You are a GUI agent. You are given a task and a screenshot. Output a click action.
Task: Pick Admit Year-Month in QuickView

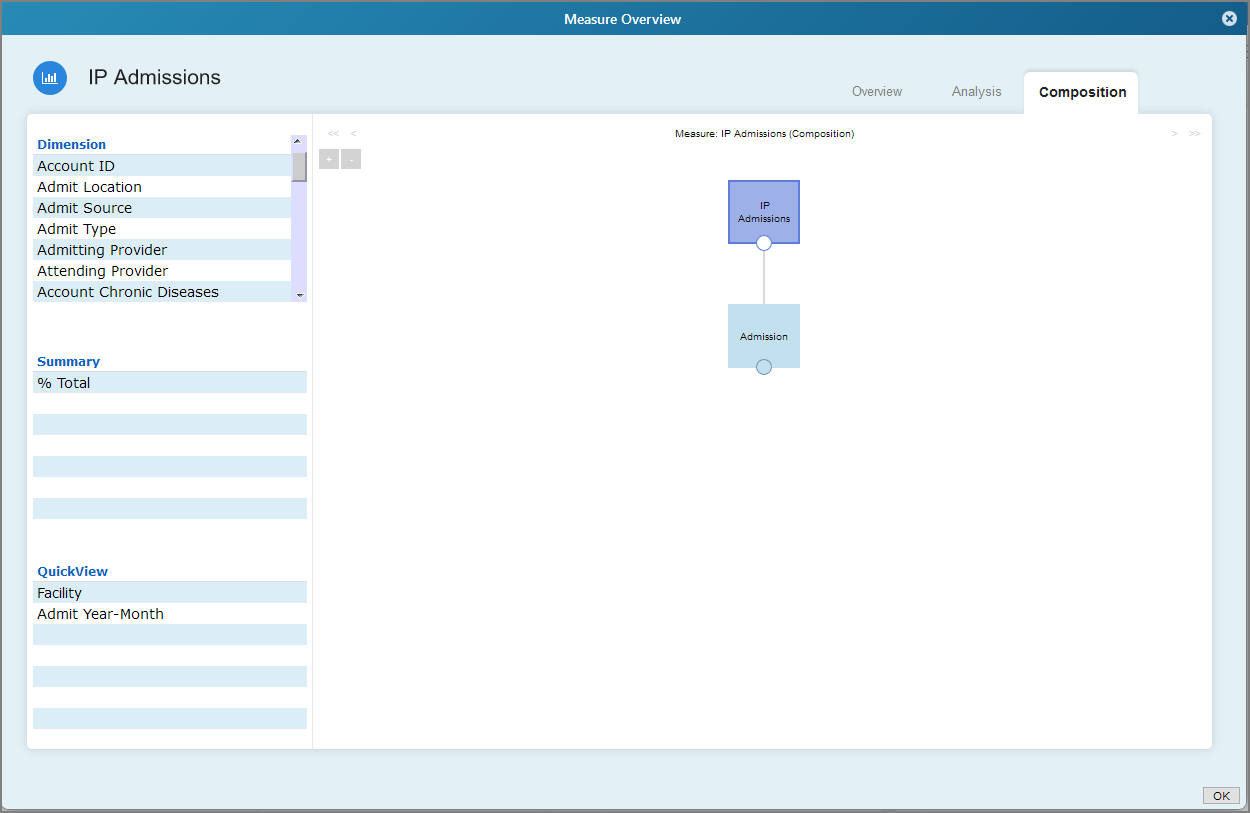100,614
